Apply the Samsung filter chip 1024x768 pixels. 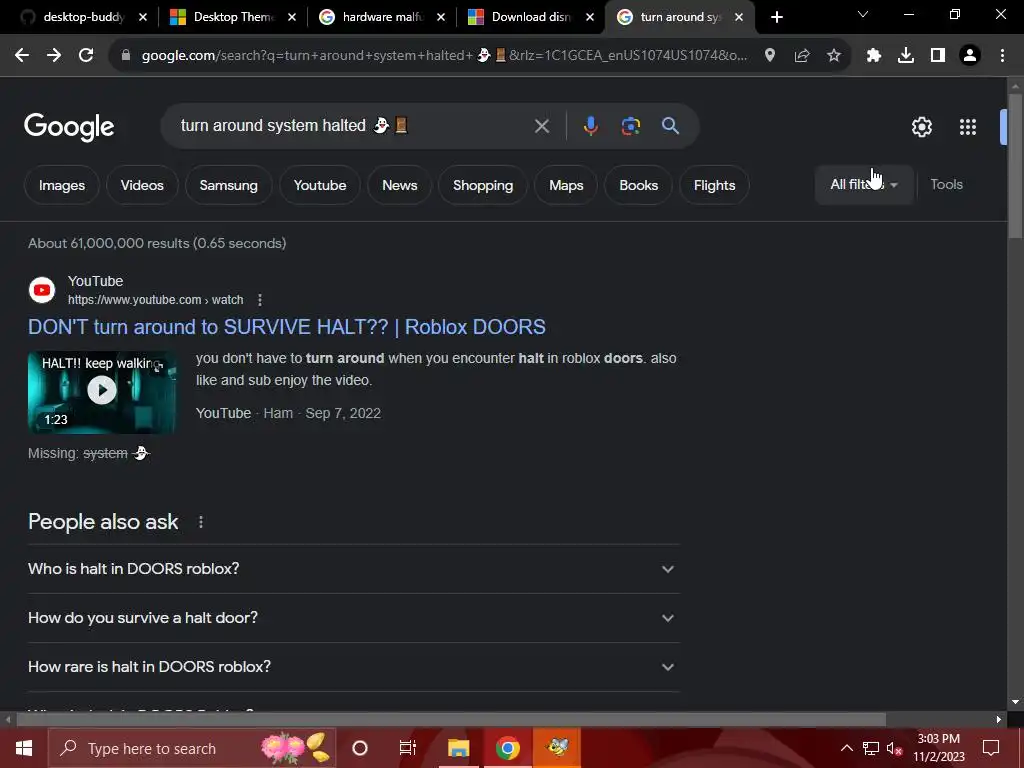229,185
